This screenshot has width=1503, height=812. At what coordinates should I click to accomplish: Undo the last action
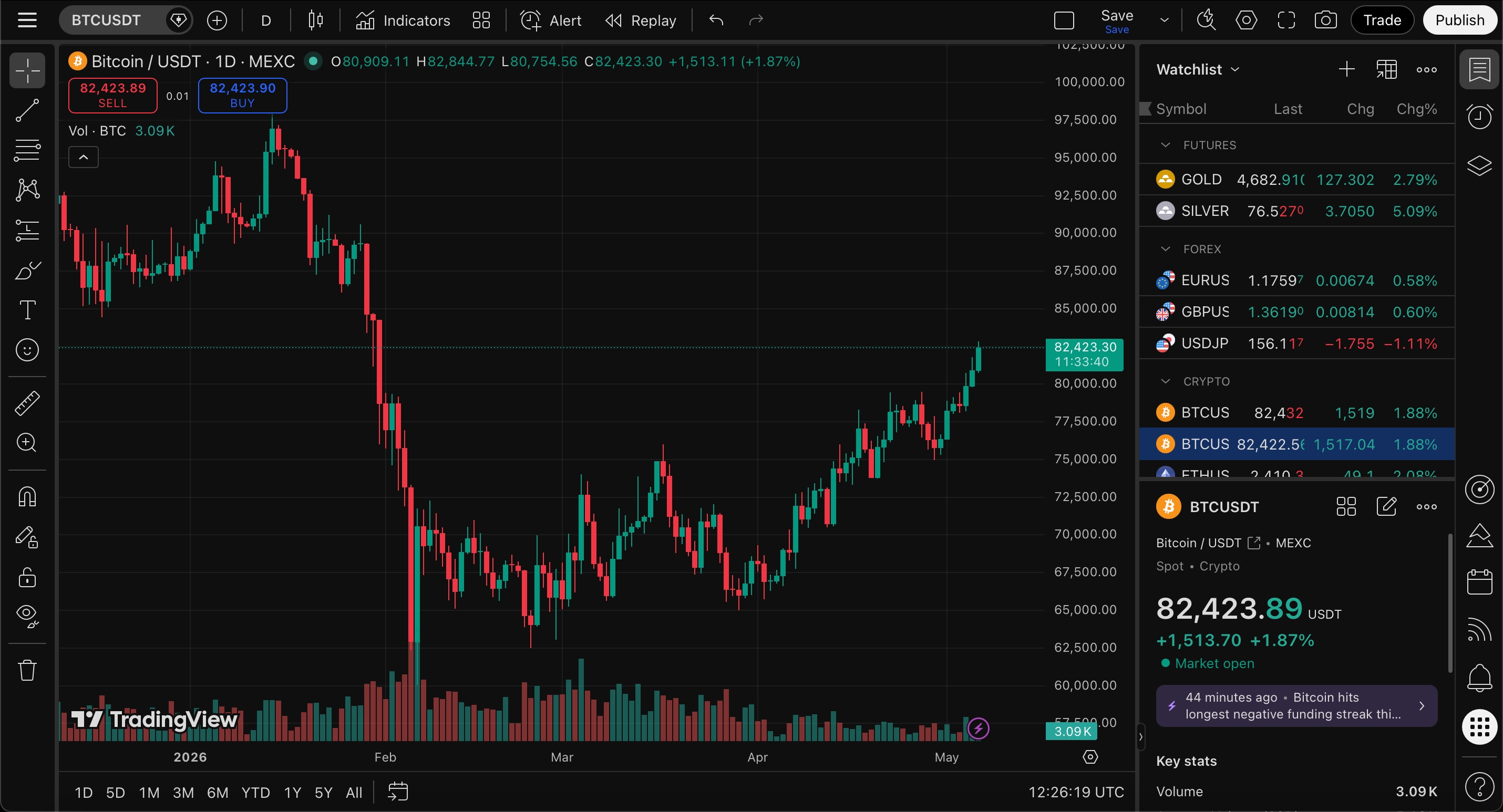716,20
